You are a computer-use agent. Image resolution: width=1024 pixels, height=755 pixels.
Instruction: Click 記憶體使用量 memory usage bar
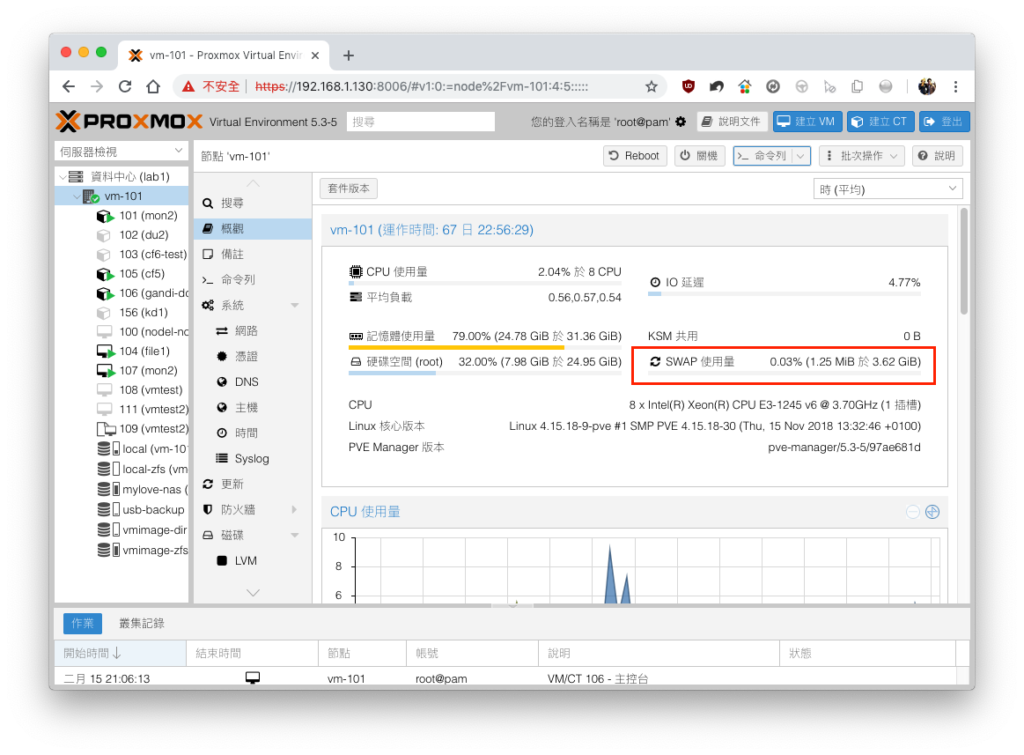pyautogui.click(x=485, y=348)
